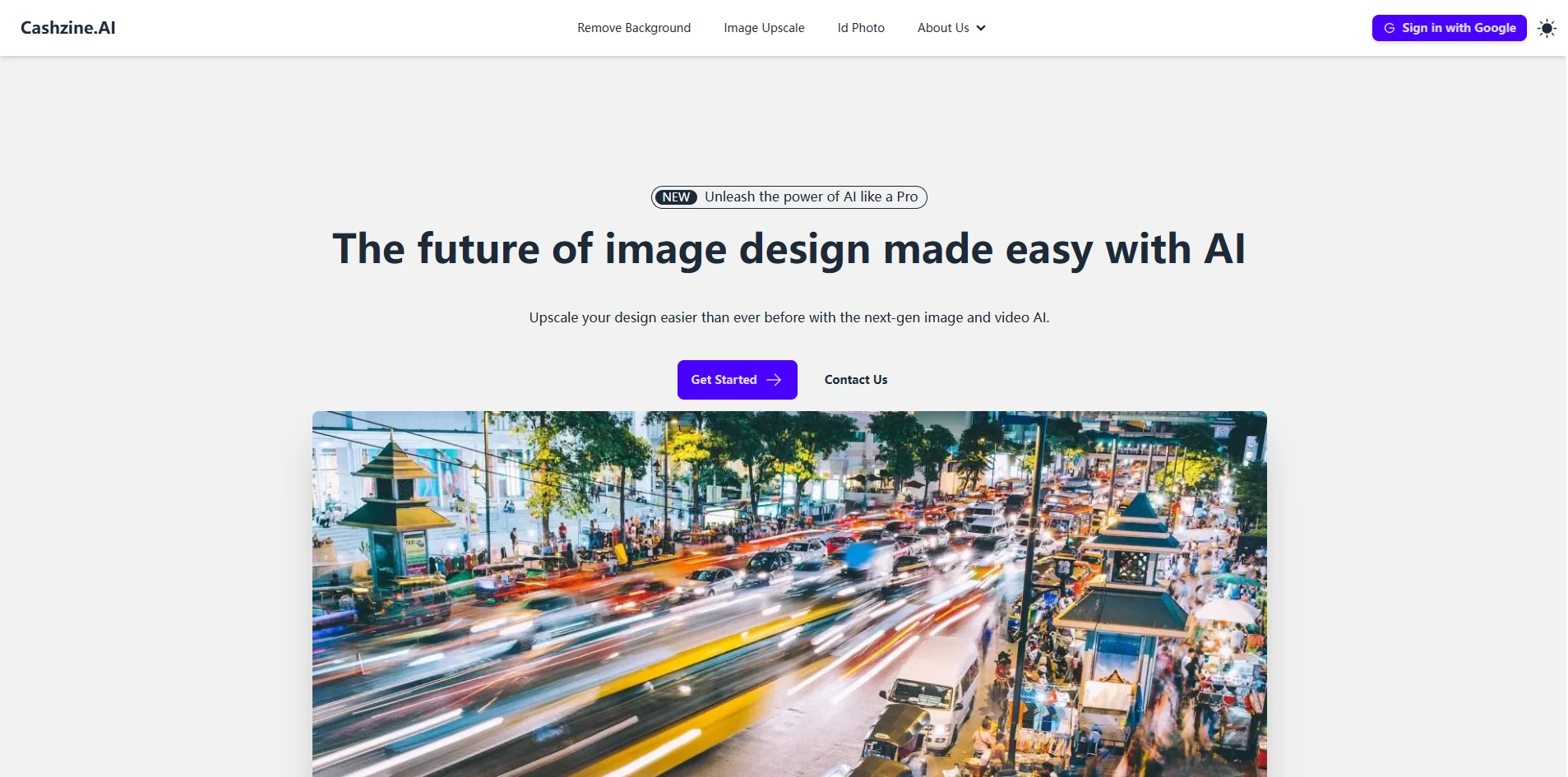Select Image Upscale in the navigation
The width and height of the screenshot is (1568, 777).
pyautogui.click(x=763, y=27)
